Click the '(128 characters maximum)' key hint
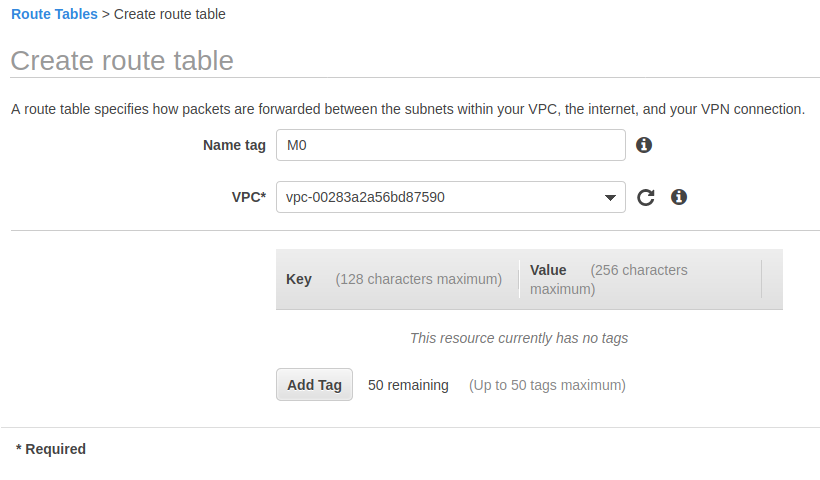The image size is (820, 480). pos(418,279)
